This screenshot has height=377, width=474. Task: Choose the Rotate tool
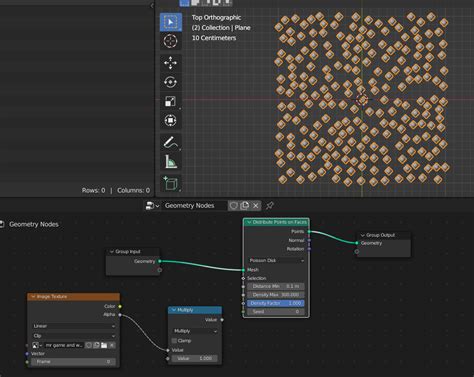click(171, 82)
